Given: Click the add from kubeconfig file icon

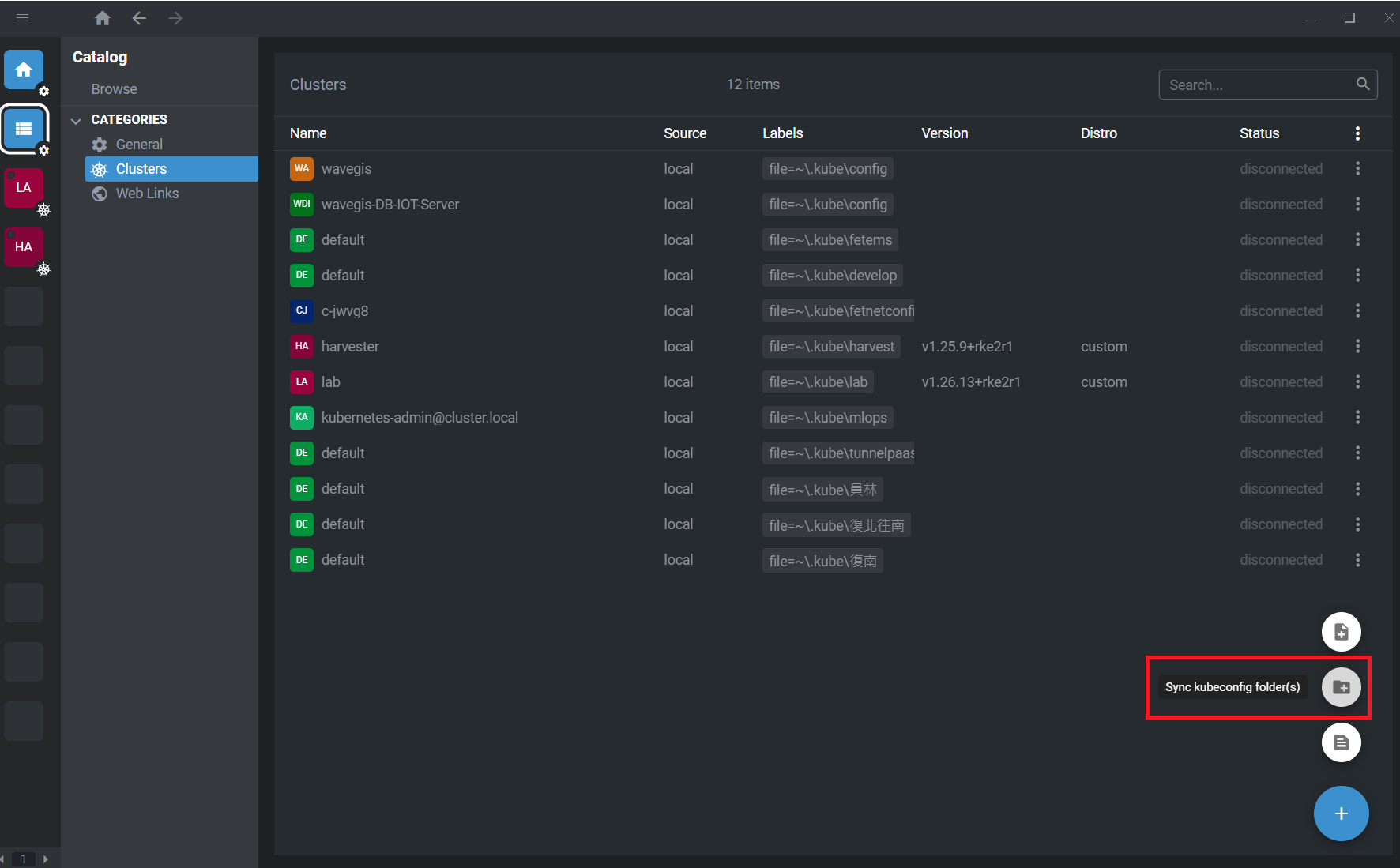Looking at the screenshot, I should 1341,632.
